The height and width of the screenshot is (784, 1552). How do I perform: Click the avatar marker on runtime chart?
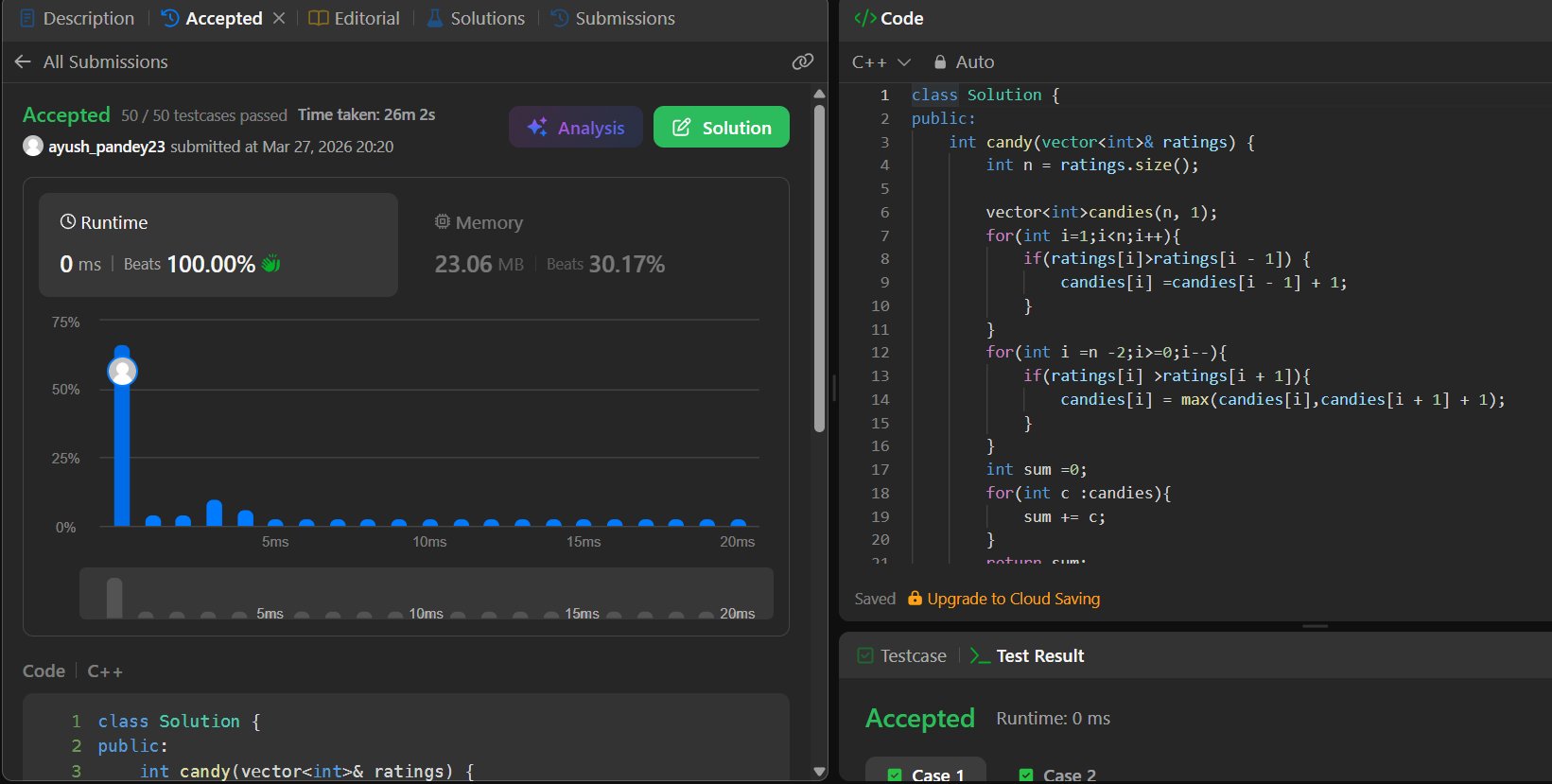pos(122,371)
